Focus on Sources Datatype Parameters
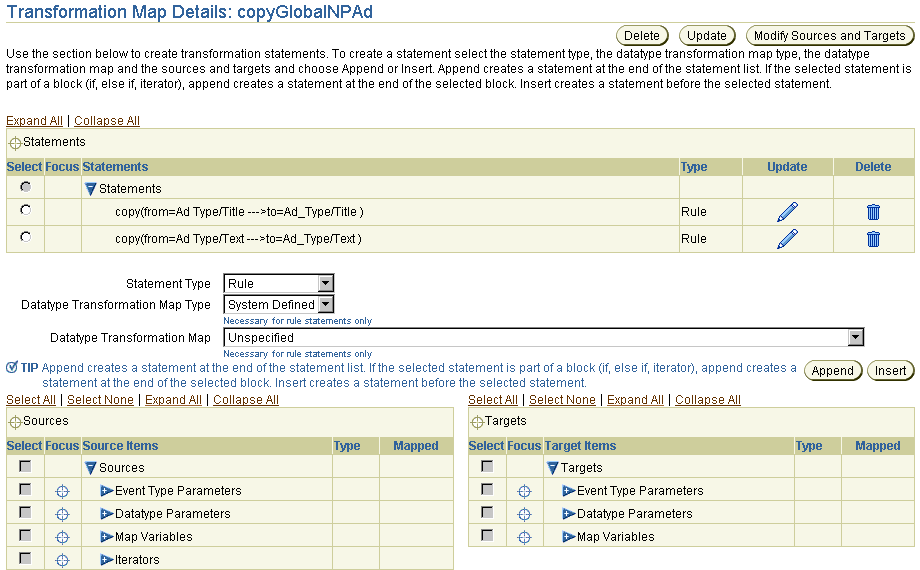Screen dimensions: 920x570 [x=62, y=514]
